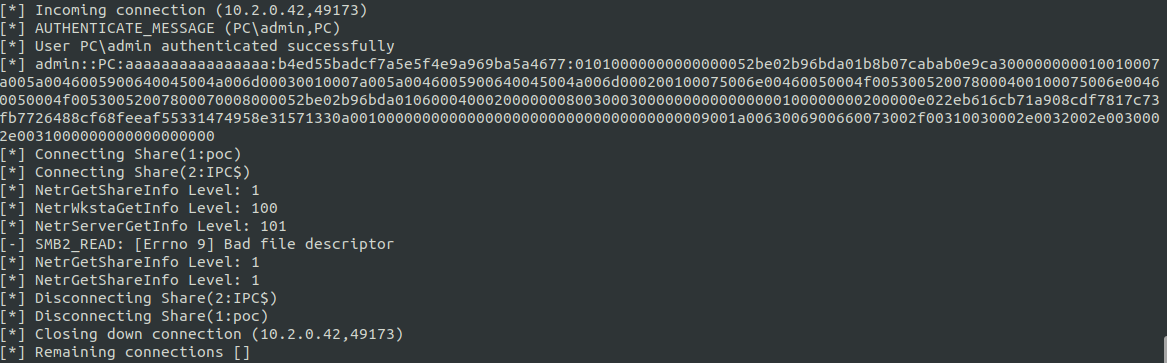1167x363 pixels.
Task: Click Disconnecting Share(2:IPC$) line
Action: (x=138, y=298)
